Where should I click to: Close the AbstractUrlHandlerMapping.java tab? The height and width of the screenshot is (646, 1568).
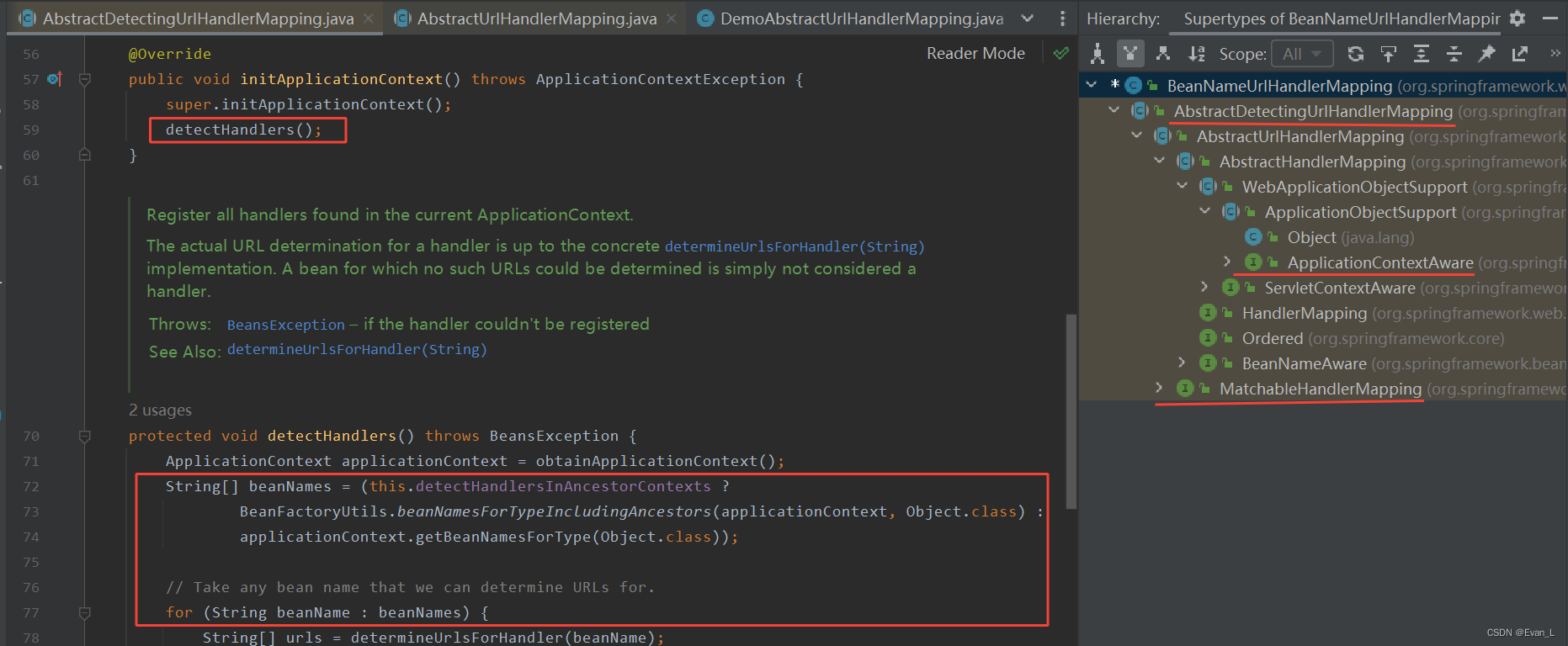click(x=671, y=19)
